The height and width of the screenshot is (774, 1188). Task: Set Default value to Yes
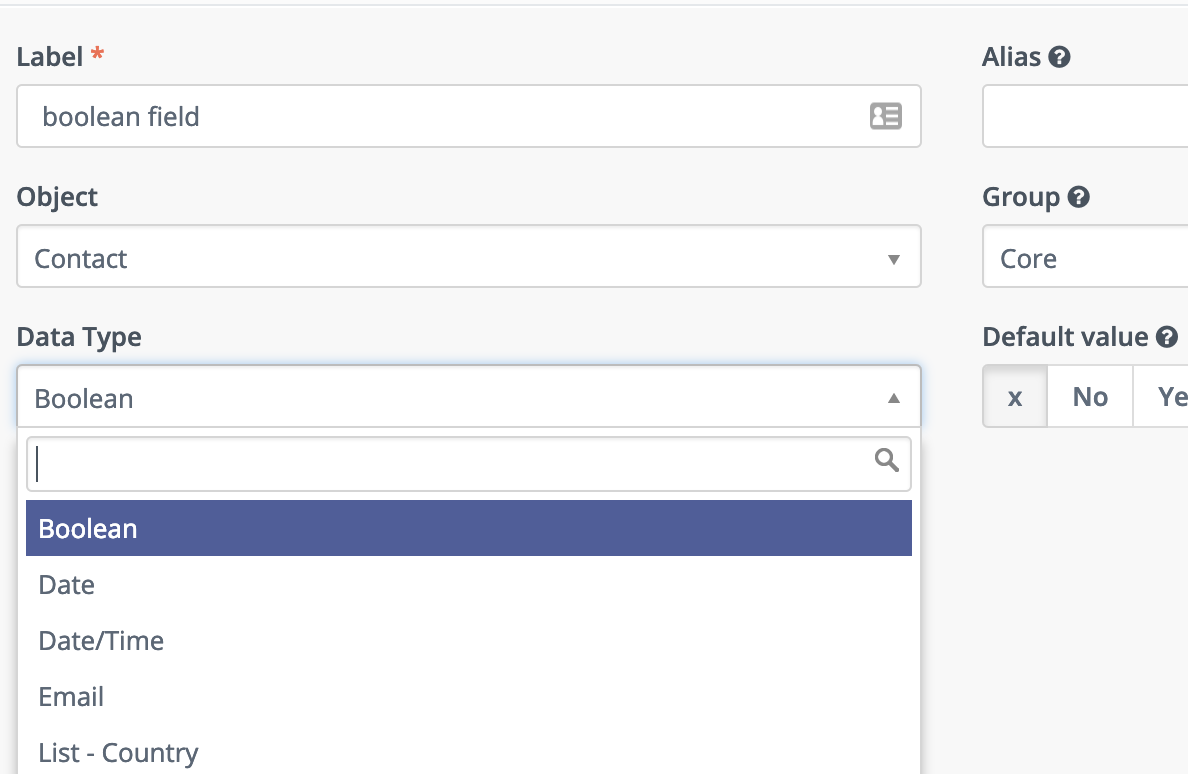click(1161, 397)
